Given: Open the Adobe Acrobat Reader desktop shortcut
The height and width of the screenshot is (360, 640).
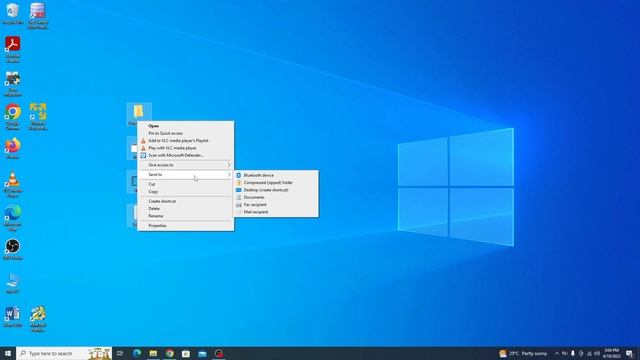Looking at the screenshot, I should click(13, 49).
